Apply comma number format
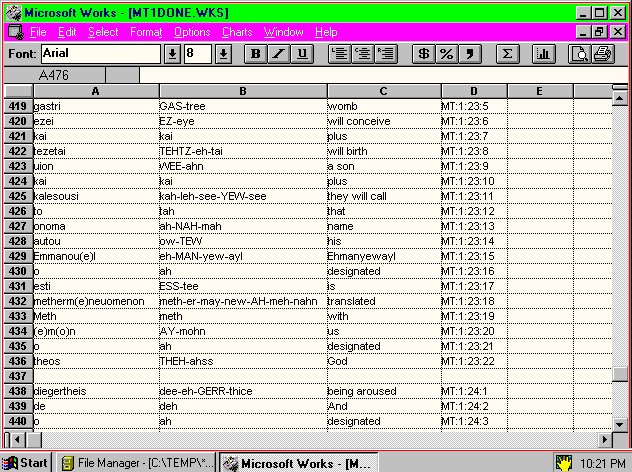Image resolution: width=632 pixels, height=472 pixels. pyautogui.click(x=470, y=54)
